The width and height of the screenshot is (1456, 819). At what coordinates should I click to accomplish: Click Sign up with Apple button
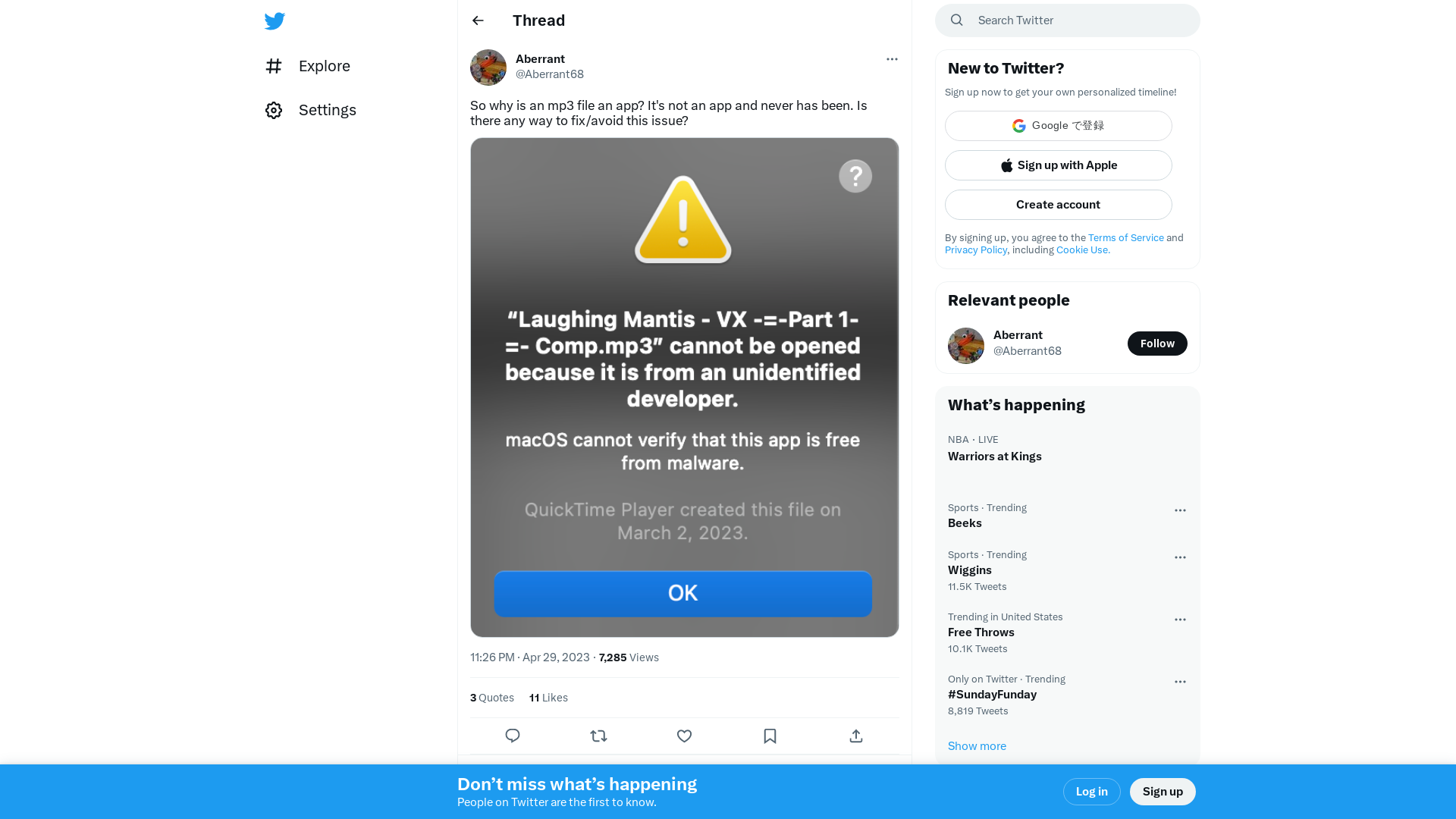click(x=1058, y=165)
